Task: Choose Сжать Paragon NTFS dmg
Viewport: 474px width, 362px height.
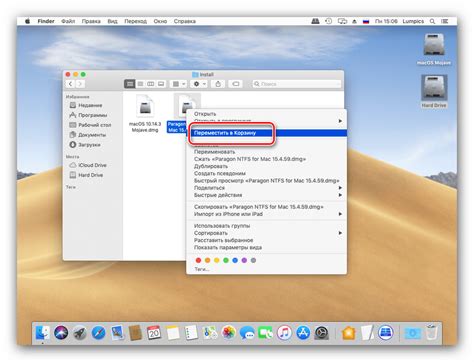Action: [266, 159]
